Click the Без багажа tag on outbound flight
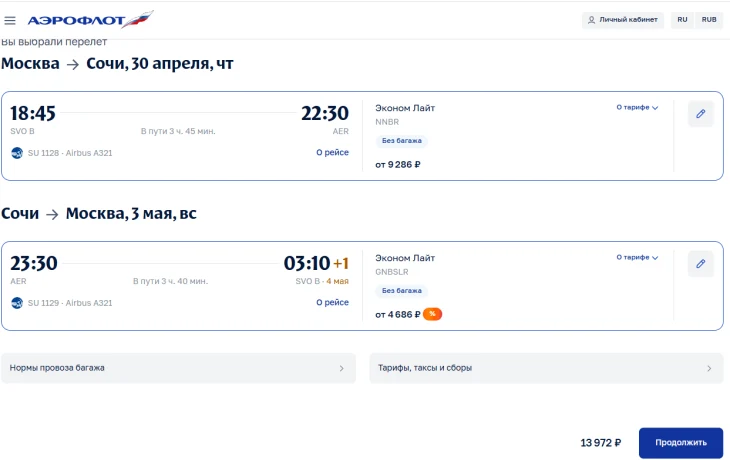 402,141
